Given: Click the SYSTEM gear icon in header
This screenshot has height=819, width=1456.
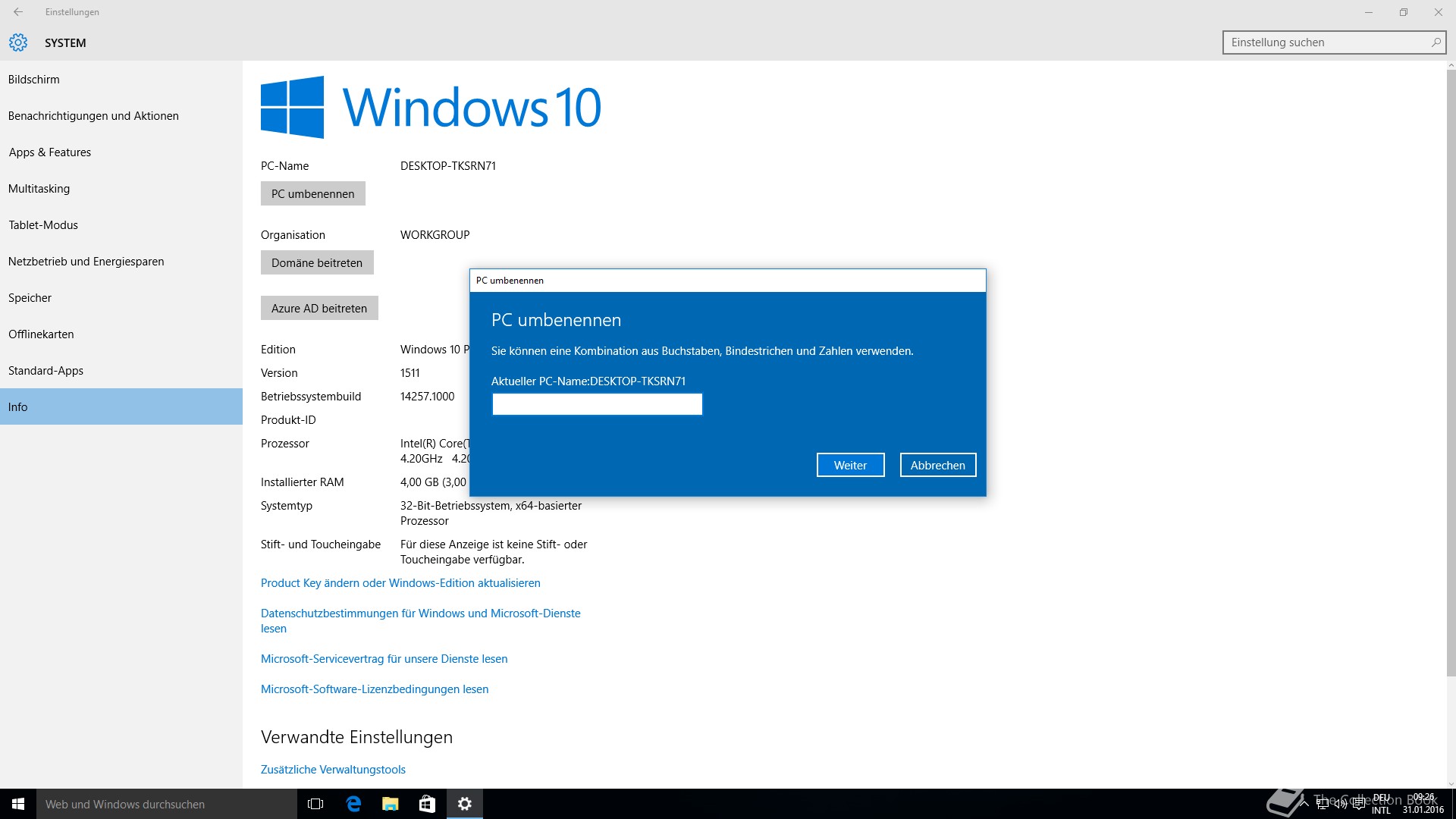Looking at the screenshot, I should pos(18,42).
